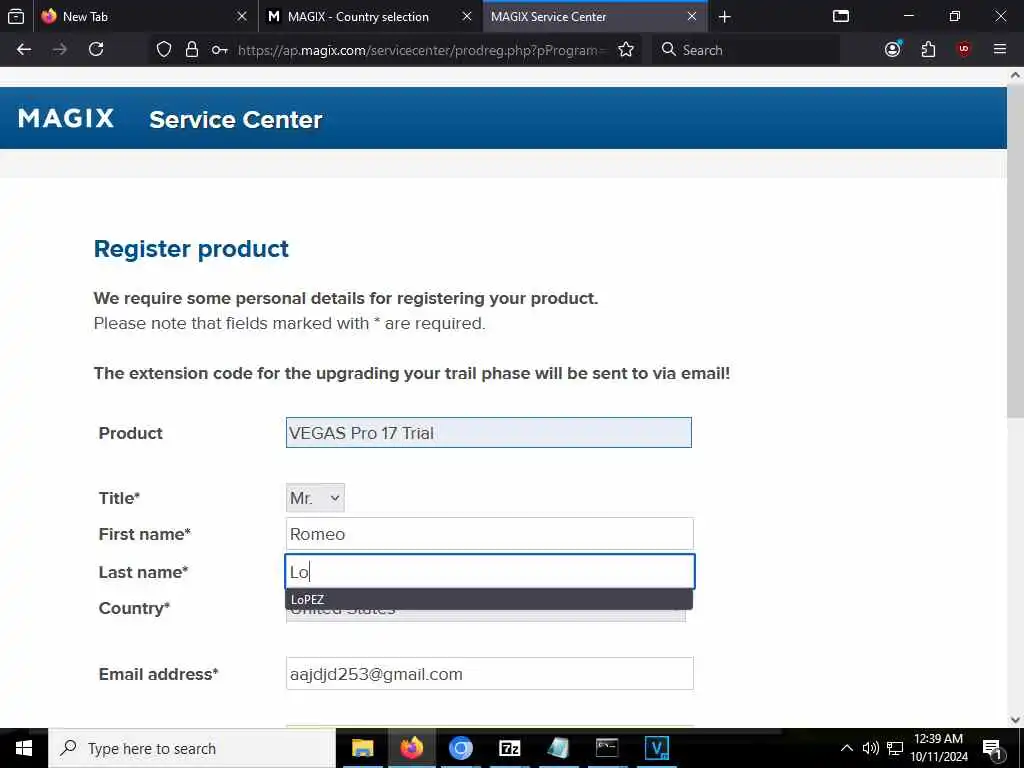Viewport: 1024px width, 768px height.
Task: Close the New Tab tab
Action: (242, 16)
